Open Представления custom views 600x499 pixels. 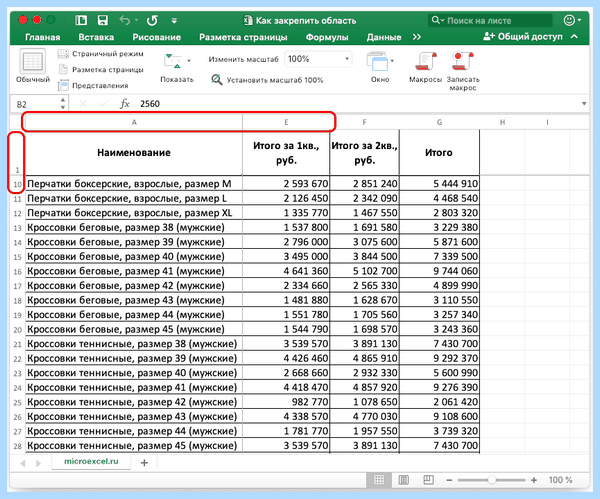point(93,85)
